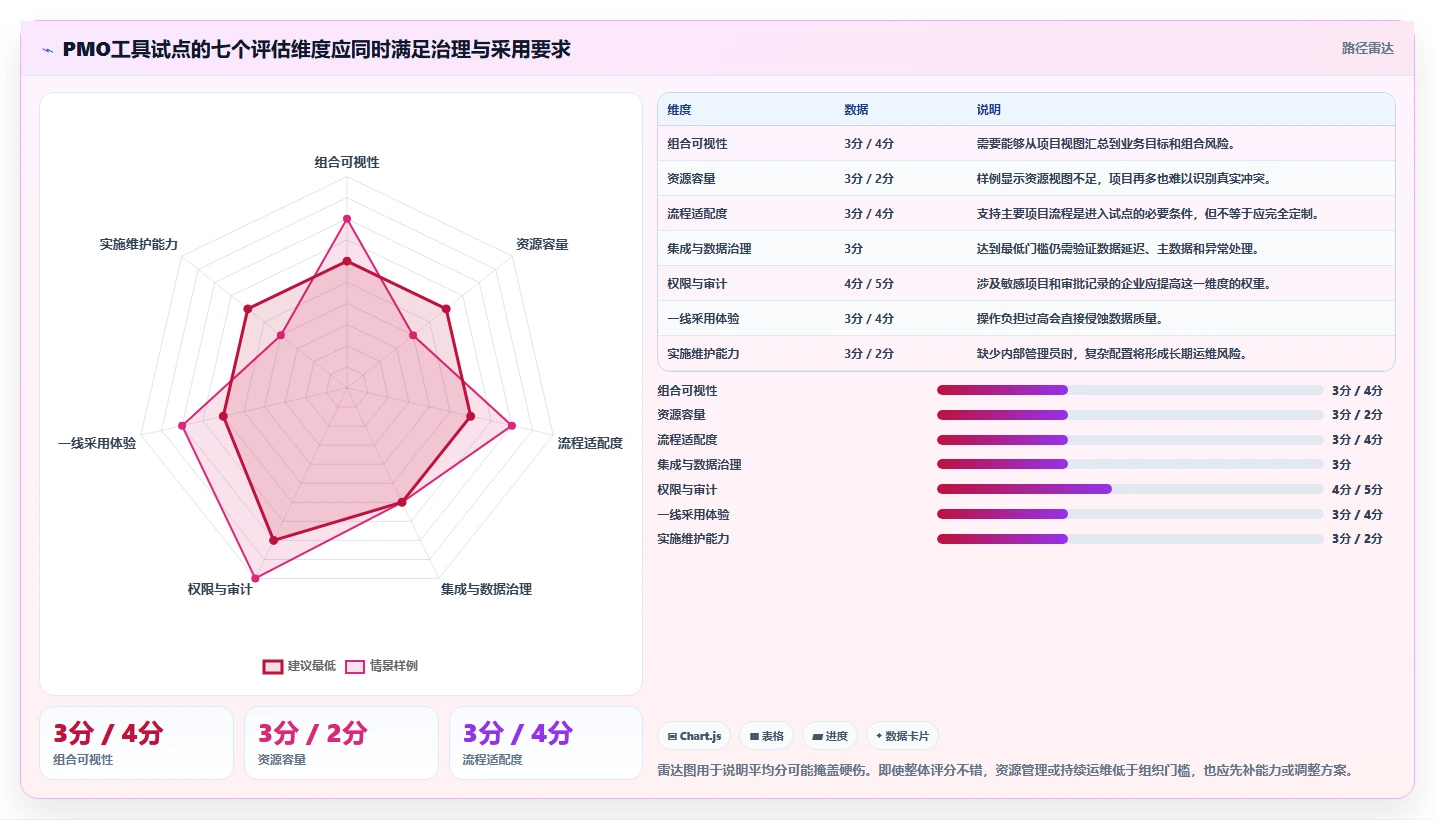Toggle the 情景样例 legend series
The height and width of the screenshot is (820, 1435).
(381, 666)
